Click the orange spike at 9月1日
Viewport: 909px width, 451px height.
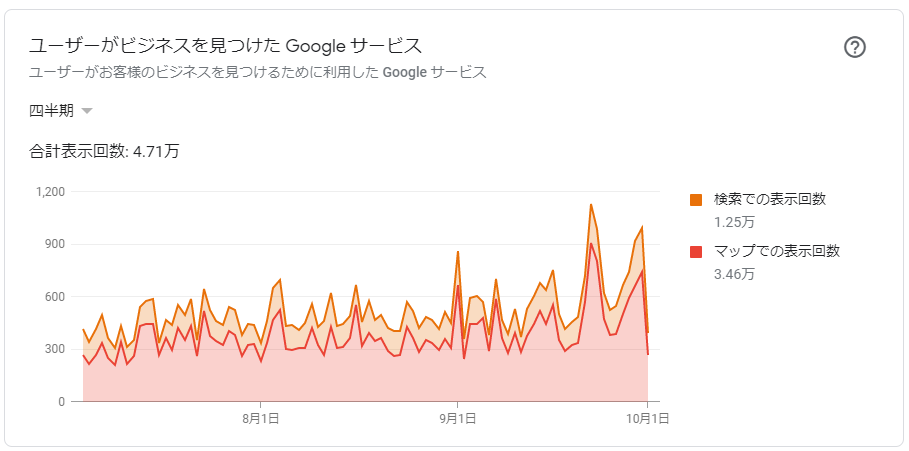(458, 252)
